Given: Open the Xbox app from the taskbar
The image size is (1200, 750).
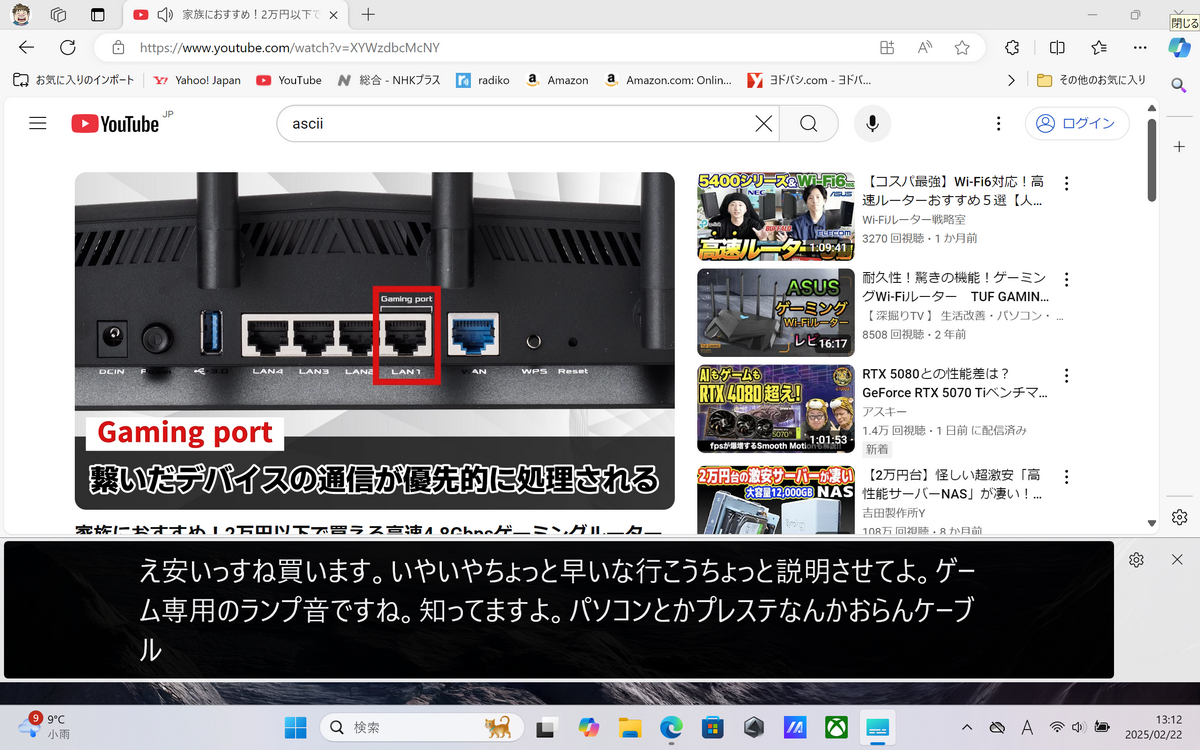Looking at the screenshot, I should [837, 727].
